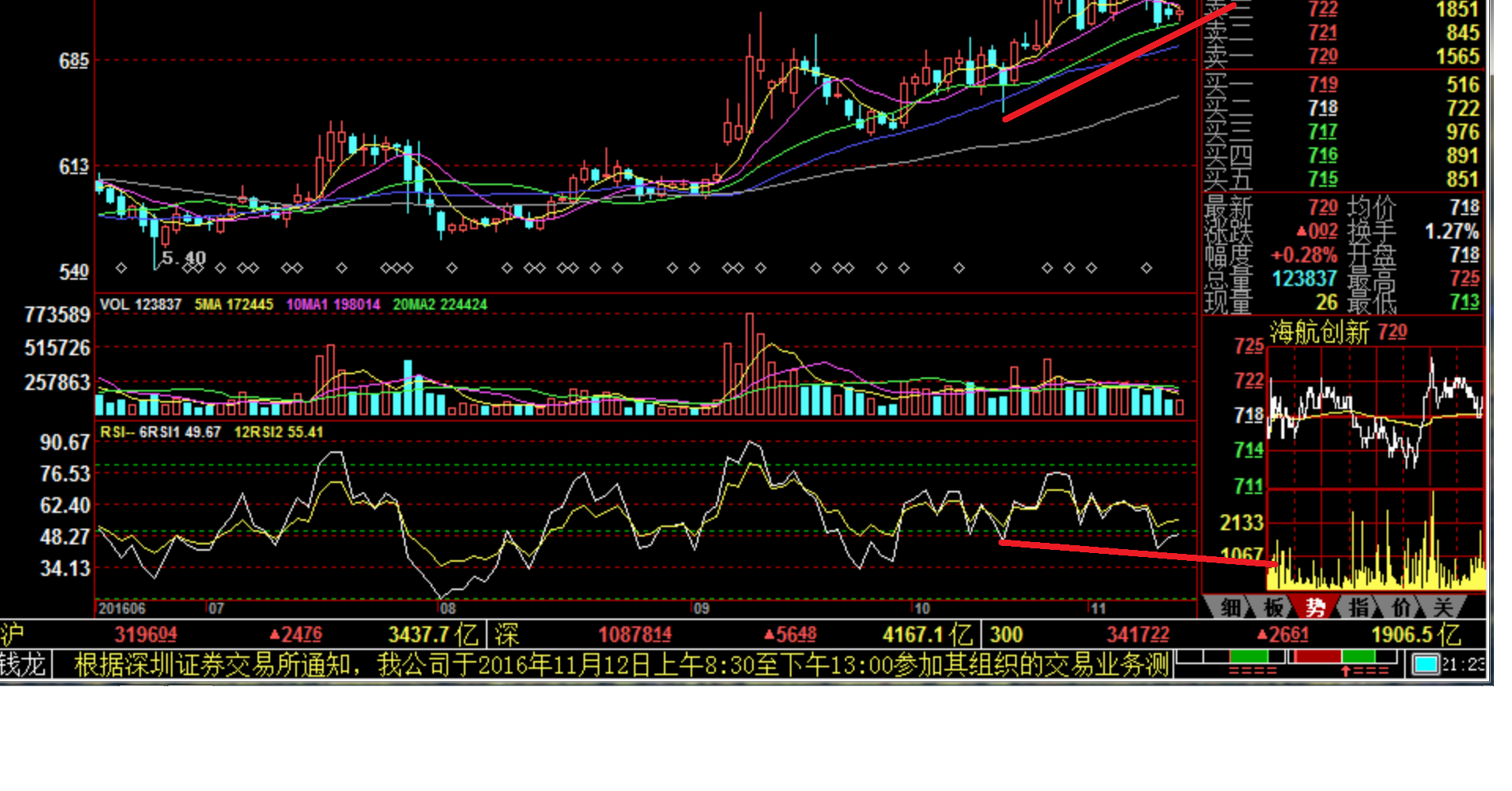The height and width of the screenshot is (791, 1512).
Task: Click the 300 index turnover 1906.5亿
Action: 1416,634
